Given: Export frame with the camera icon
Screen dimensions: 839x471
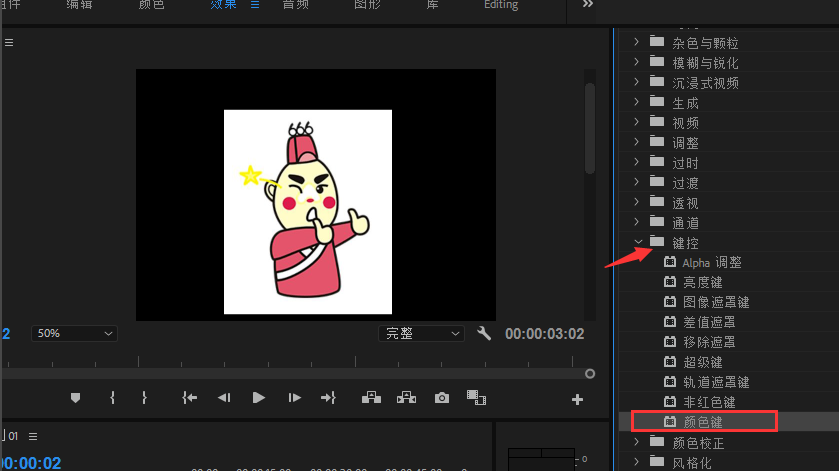Looking at the screenshot, I should (442, 398).
